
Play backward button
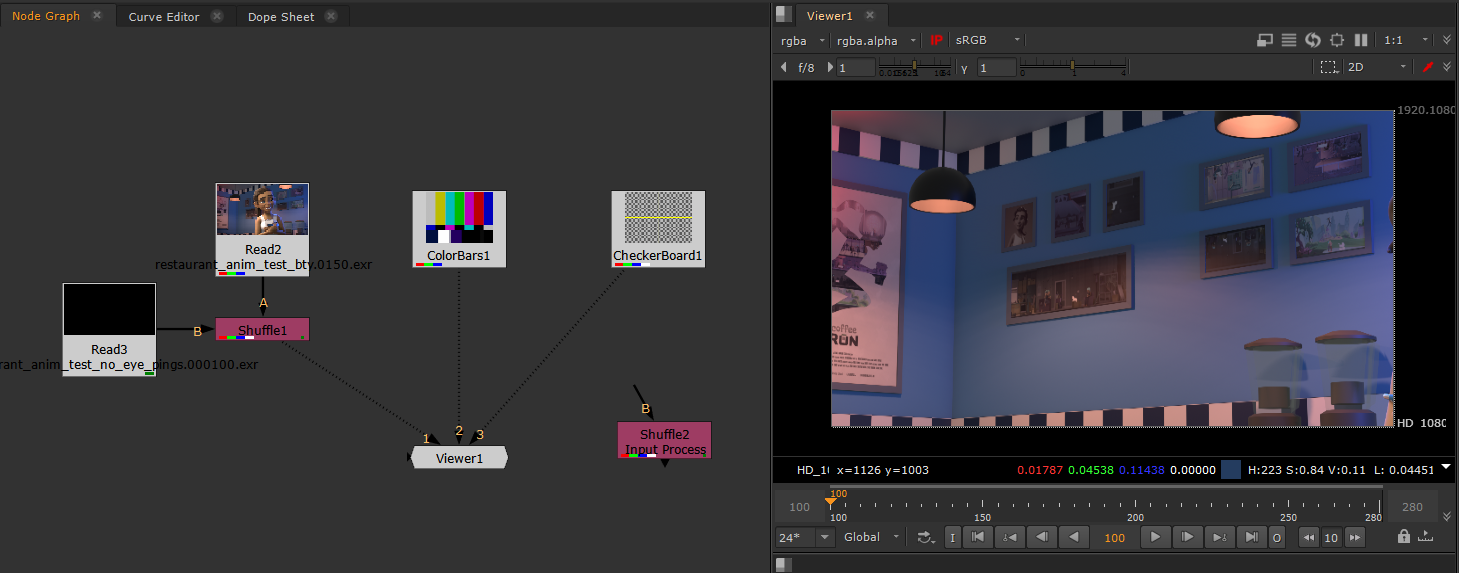pos(1073,538)
